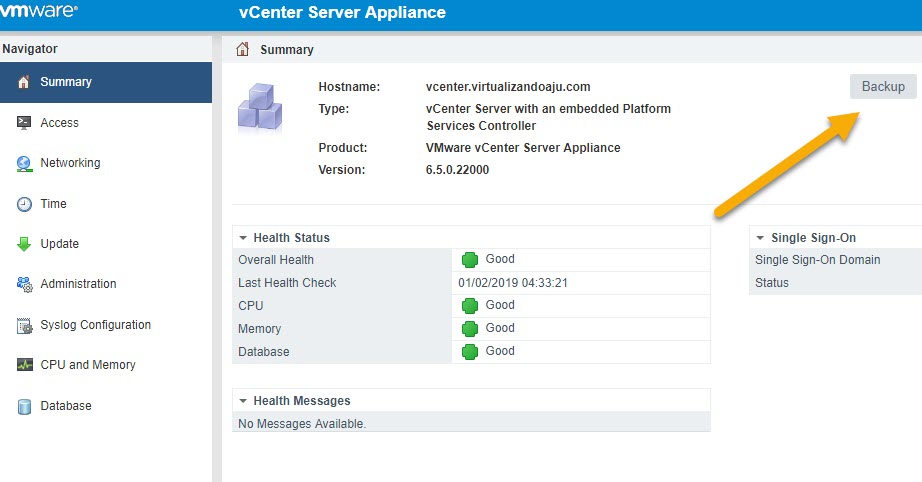Go to the Administration page
Image resolution: width=922 pixels, height=482 pixels.
(78, 284)
